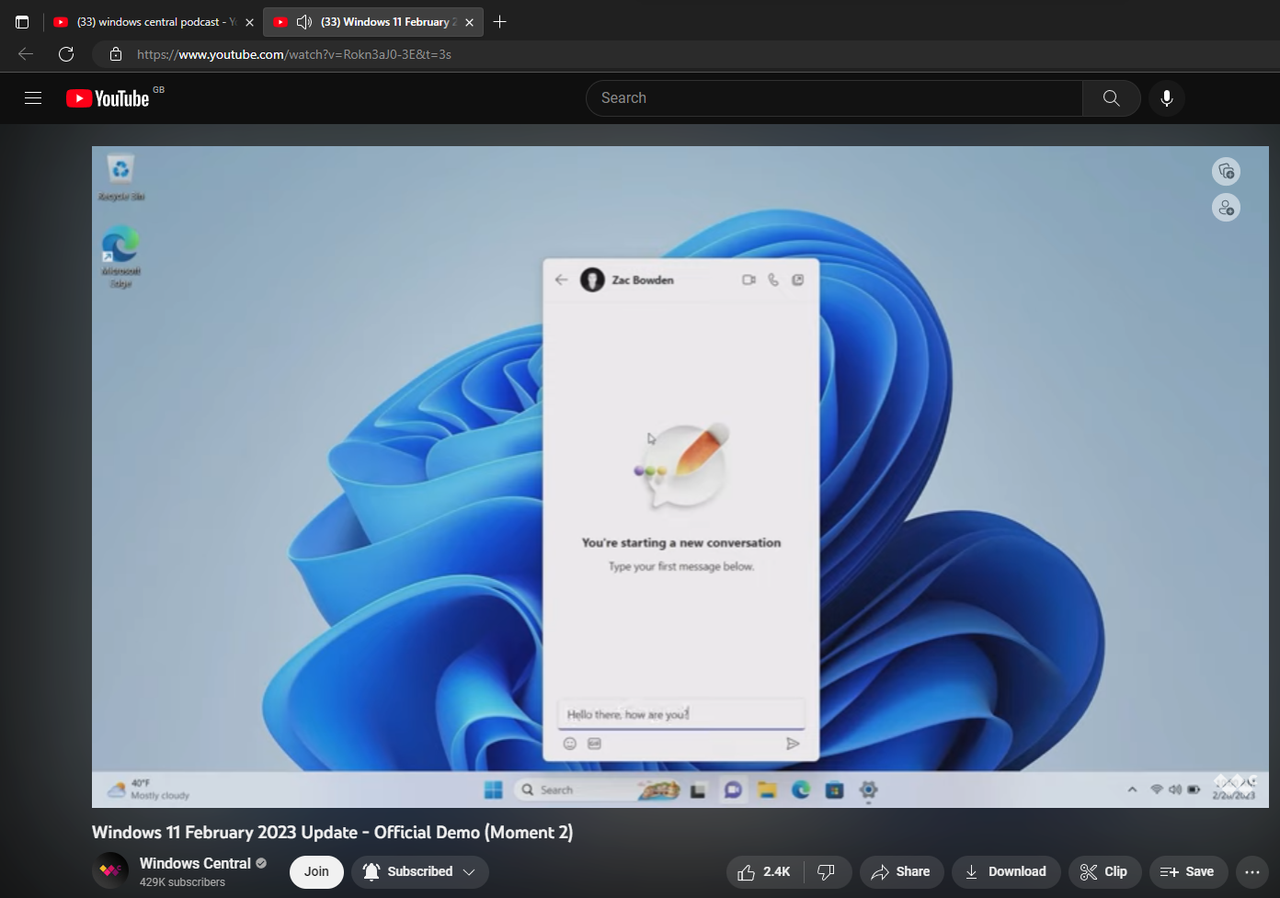Click taskbar Search box in video
The width and height of the screenshot is (1280, 898).
click(596, 790)
